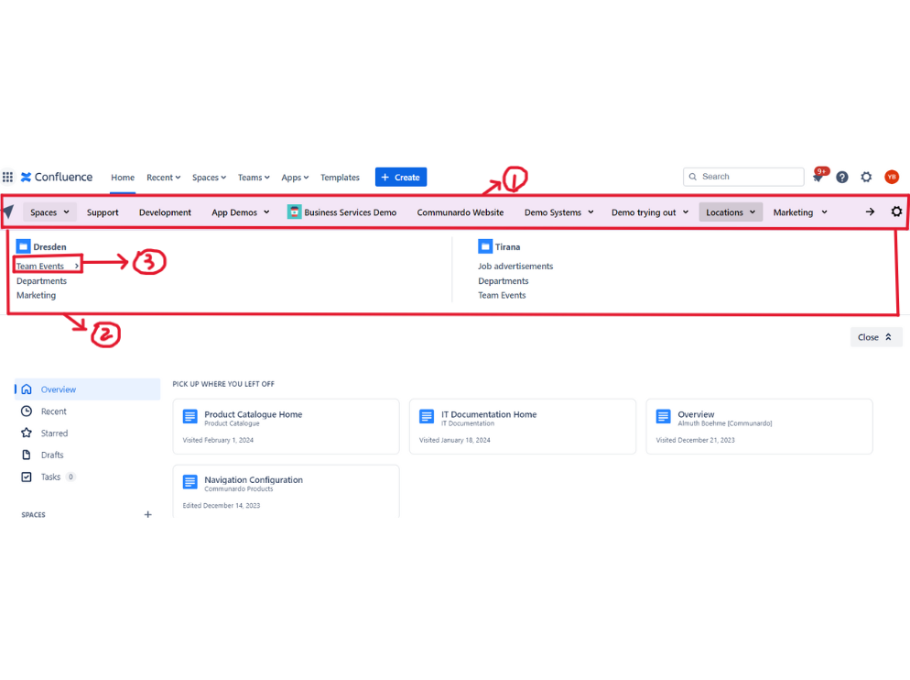
Task: Open the Locations dropdown menu
Action: click(730, 212)
